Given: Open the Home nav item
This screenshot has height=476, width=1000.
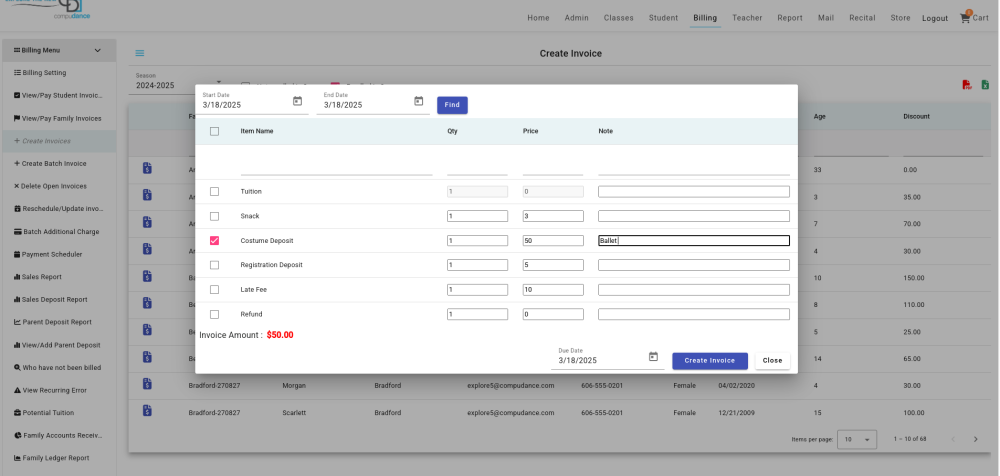Looking at the screenshot, I should 538,18.
